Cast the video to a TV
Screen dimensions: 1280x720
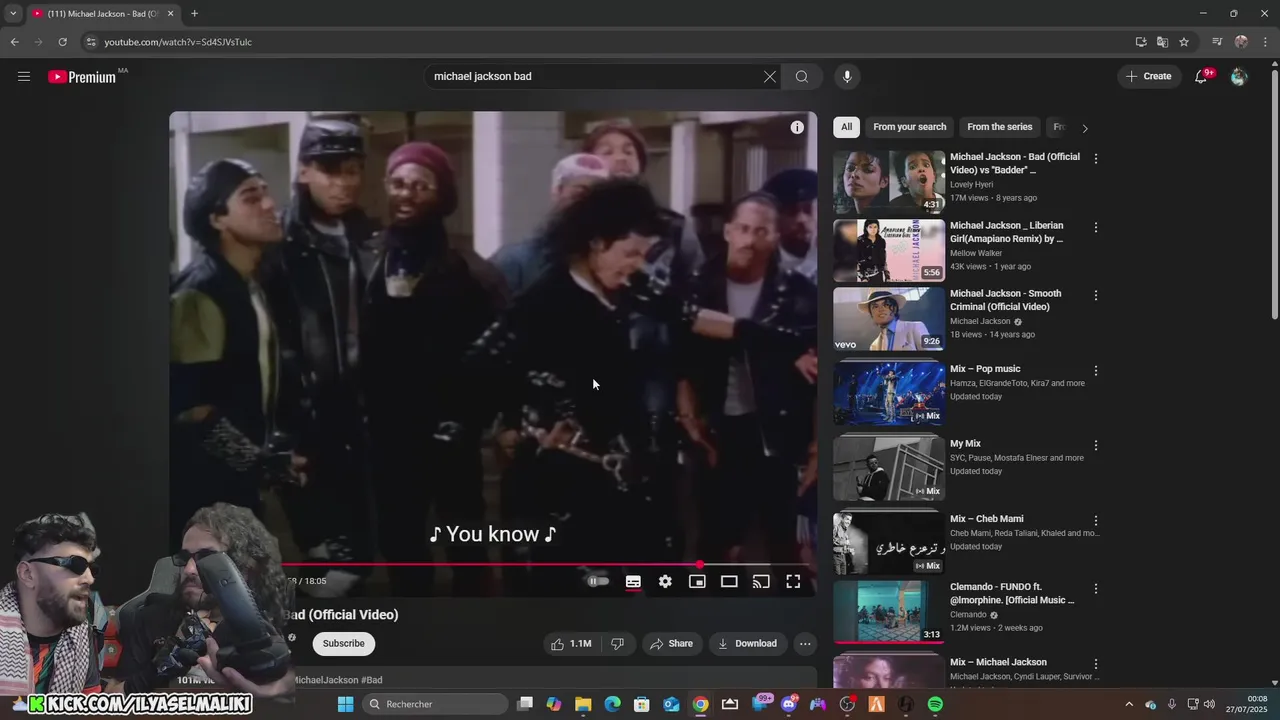tap(761, 581)
